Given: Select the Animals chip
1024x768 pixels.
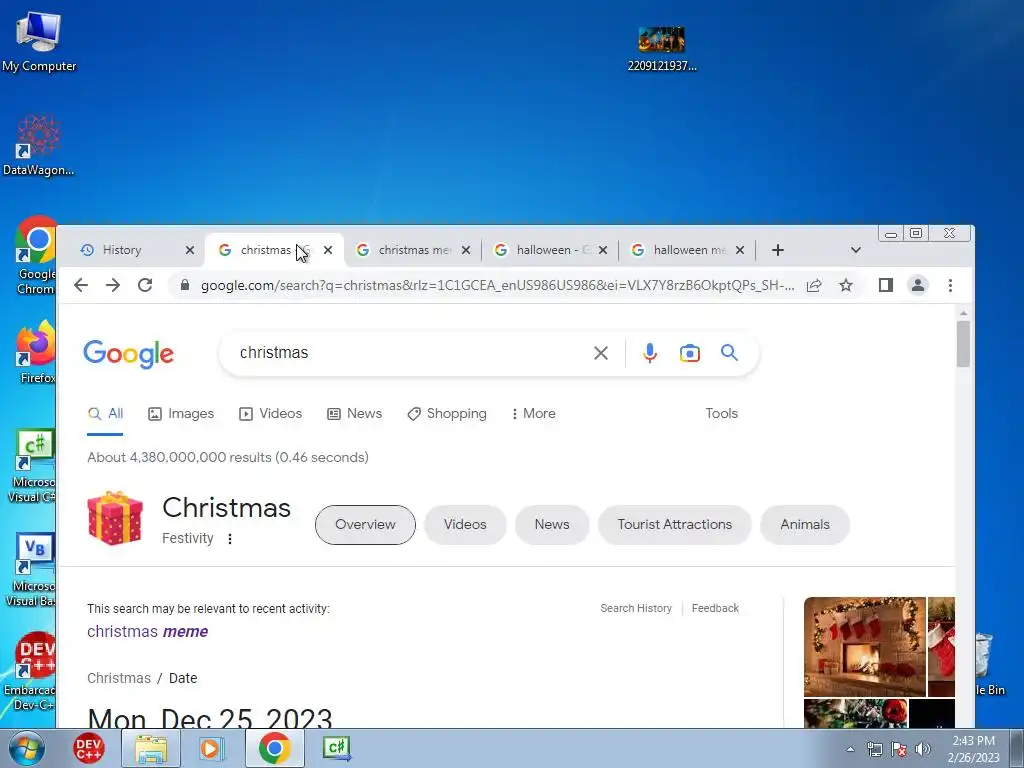Looking at the screenshot, I should [805, 524].
